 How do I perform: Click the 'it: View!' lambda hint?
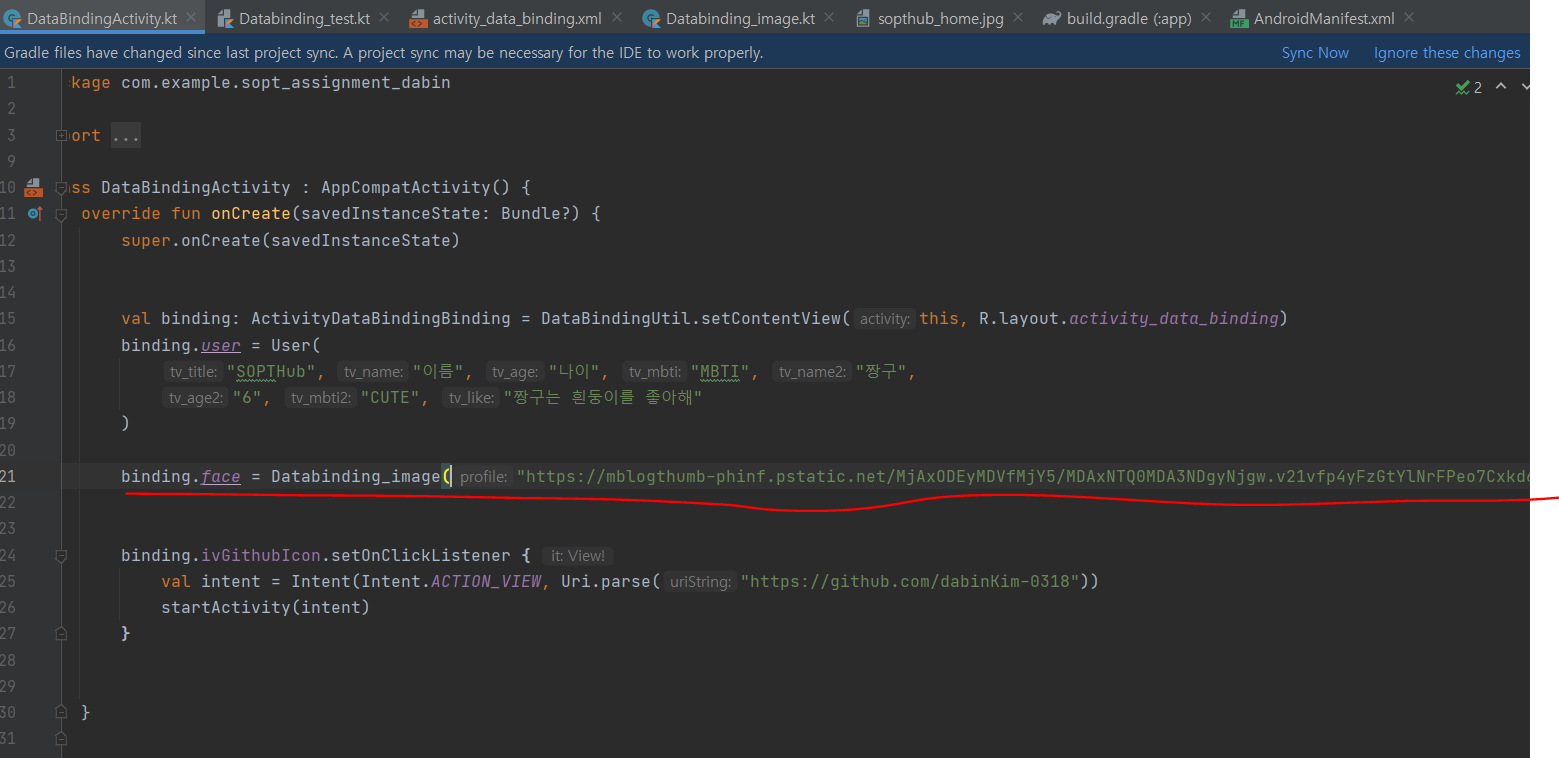[x=579, y=555]
